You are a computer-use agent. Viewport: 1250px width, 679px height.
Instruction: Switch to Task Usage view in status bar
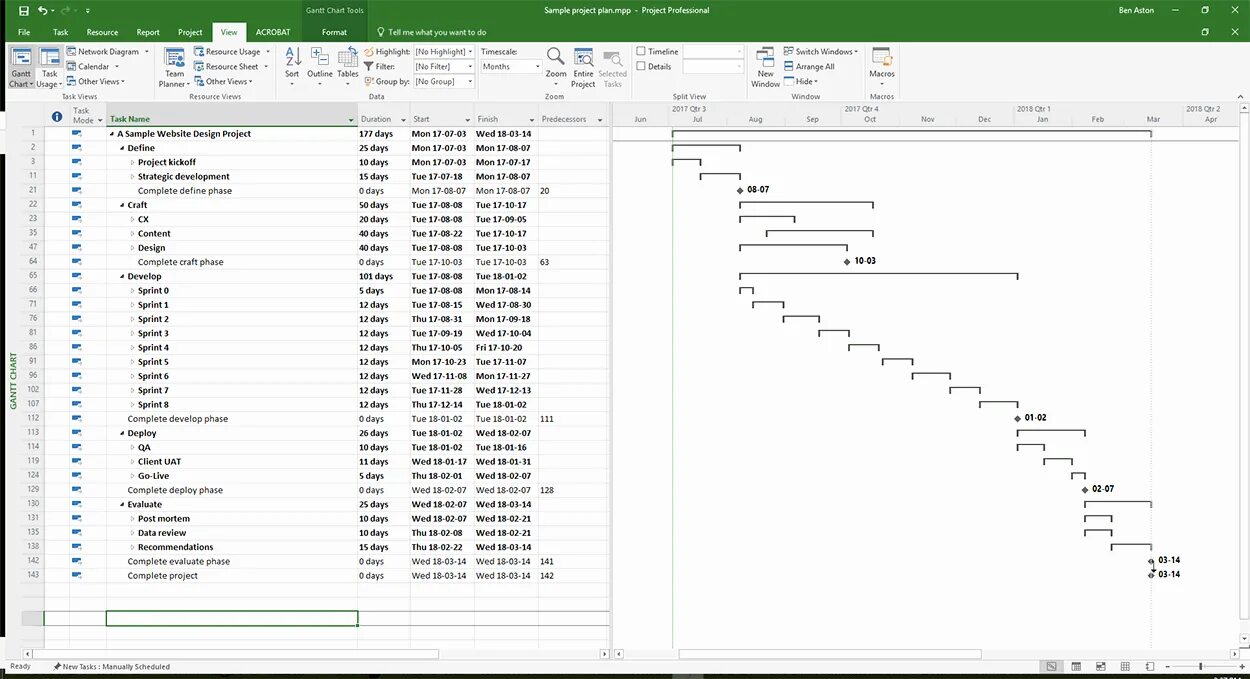[x=1076, y=666]
